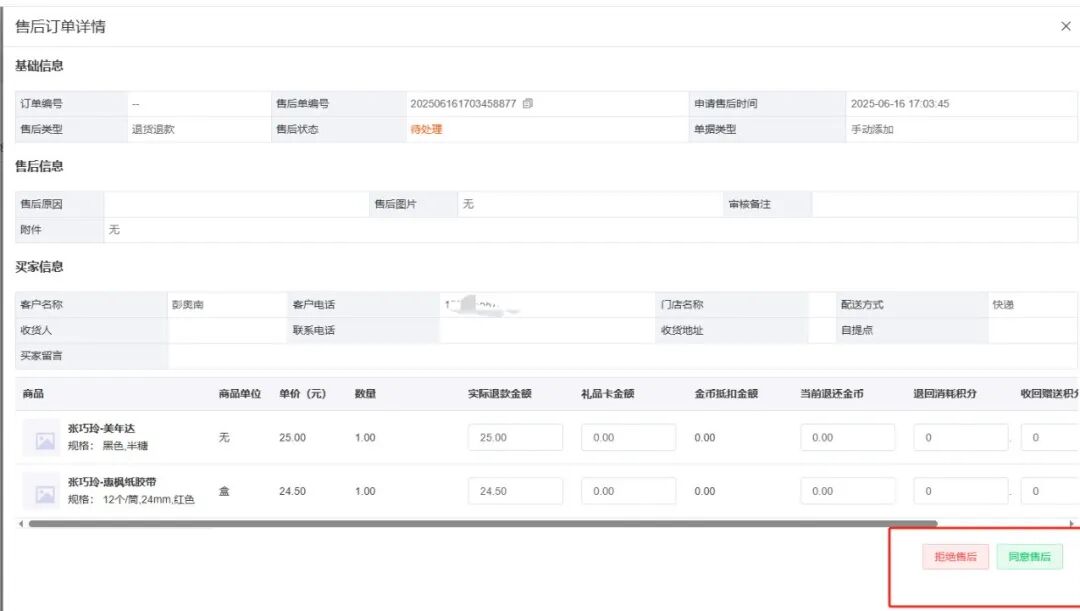Image resolution: width=1080 pixels, height=611 pixels.
Task: Click the 买家信息 section heading
Action: point(39,267)
